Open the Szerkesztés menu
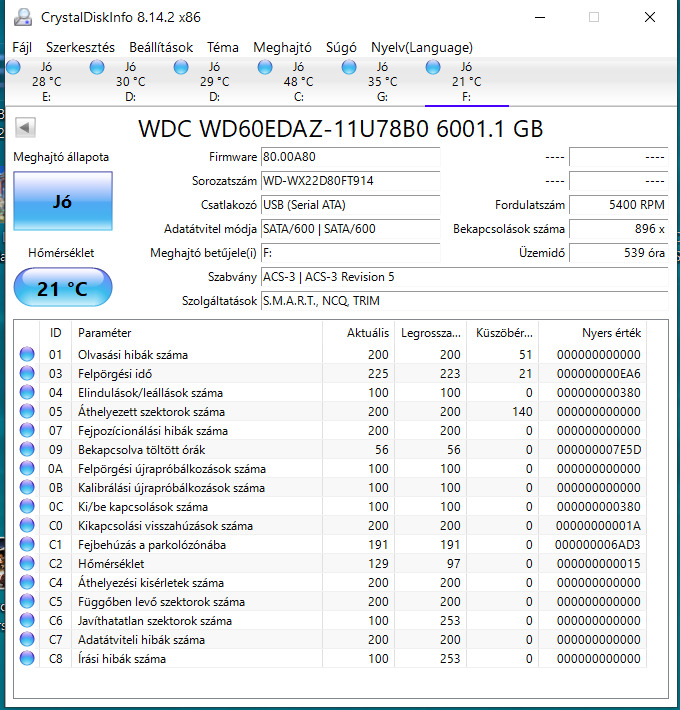The image size is (680, 710). [80, 48]
